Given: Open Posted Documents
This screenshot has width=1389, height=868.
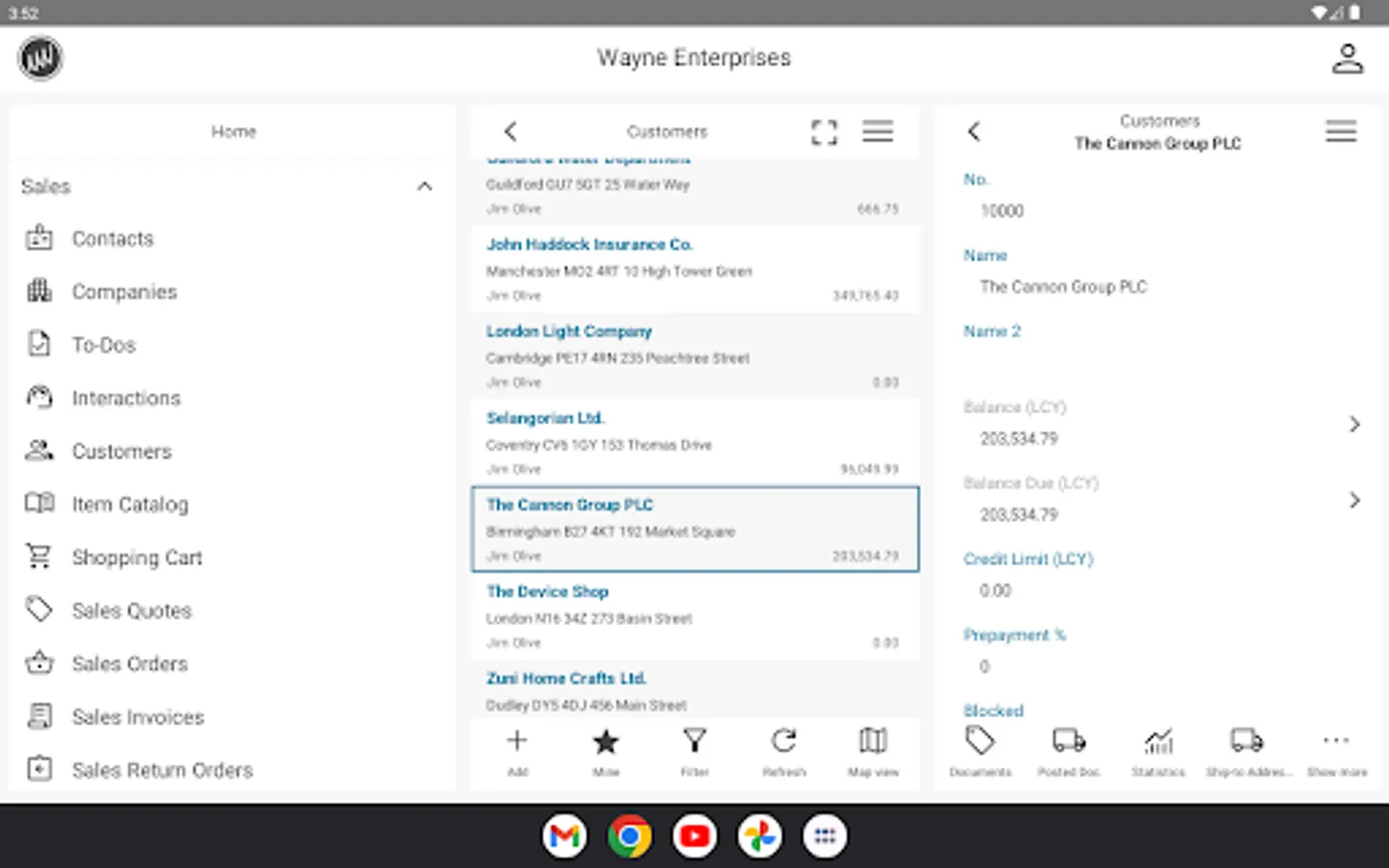Looking at the screenshot, I should [x=1069, y=751].
